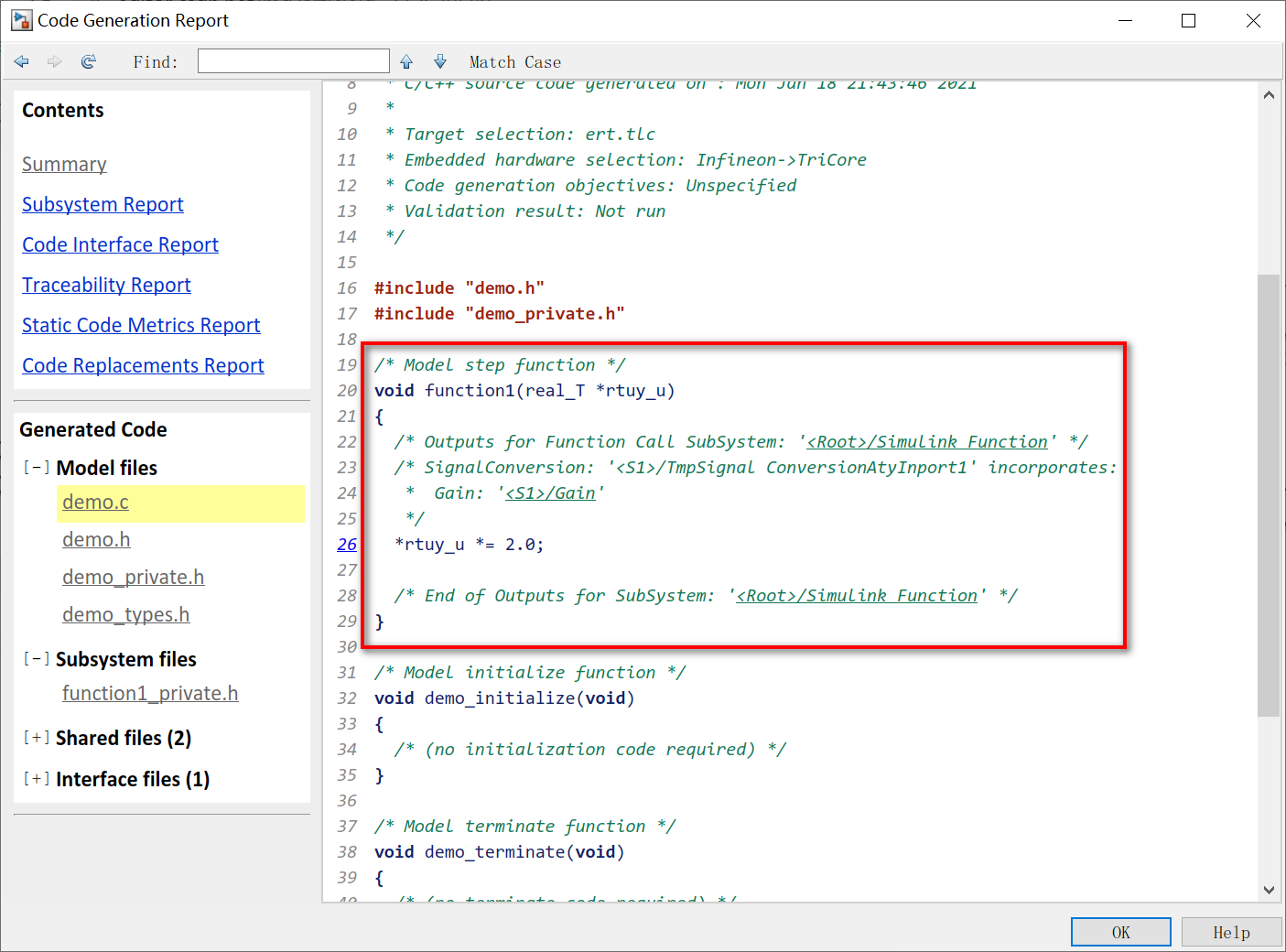Click the Contents heading

coord(63,111)
